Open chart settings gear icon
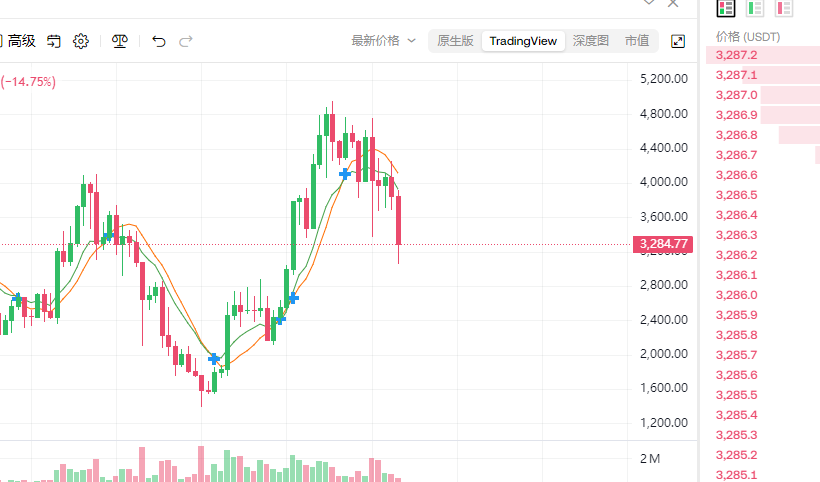 point(81,41)
